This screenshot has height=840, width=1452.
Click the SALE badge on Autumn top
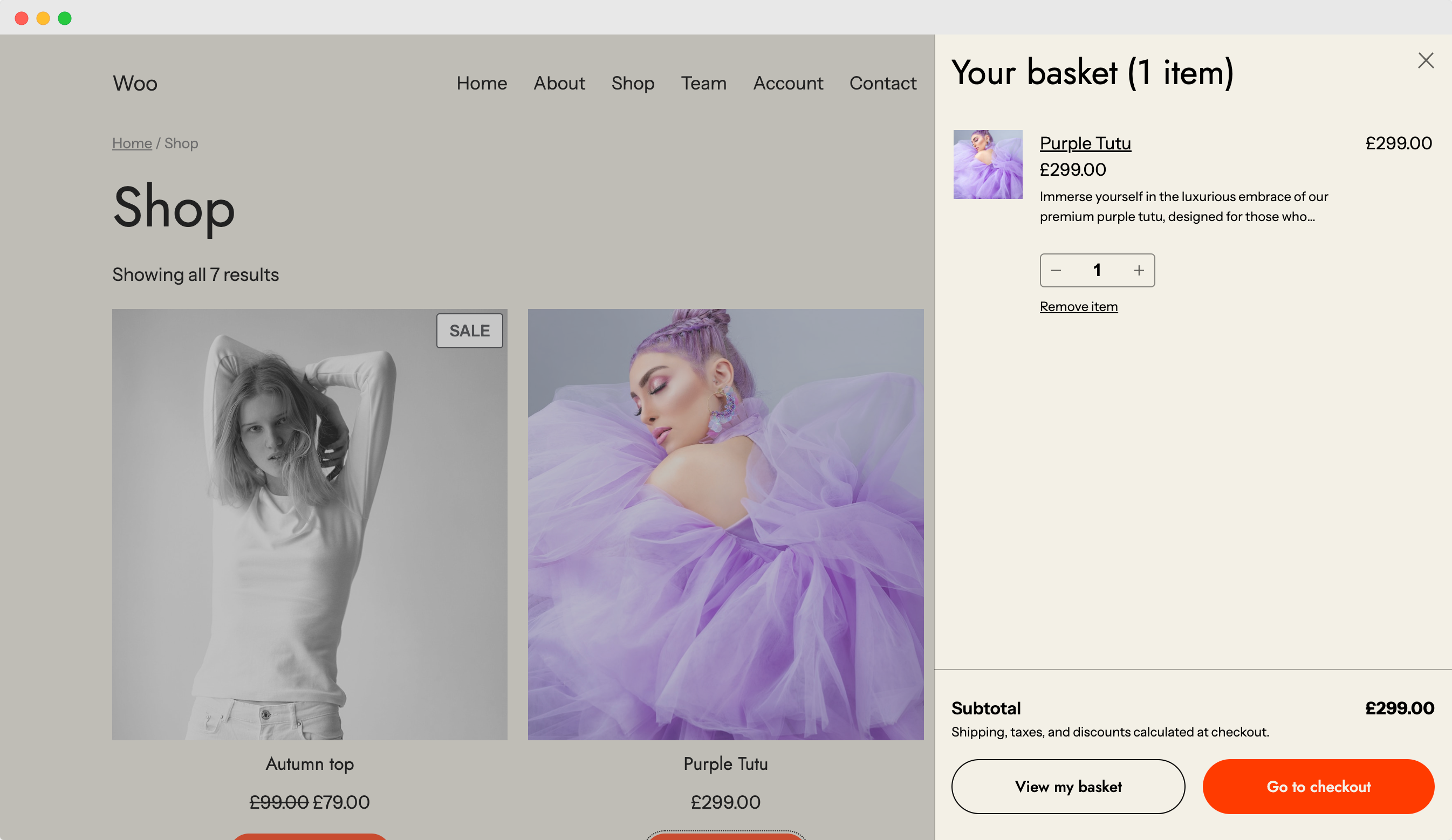tap(470, 331)
